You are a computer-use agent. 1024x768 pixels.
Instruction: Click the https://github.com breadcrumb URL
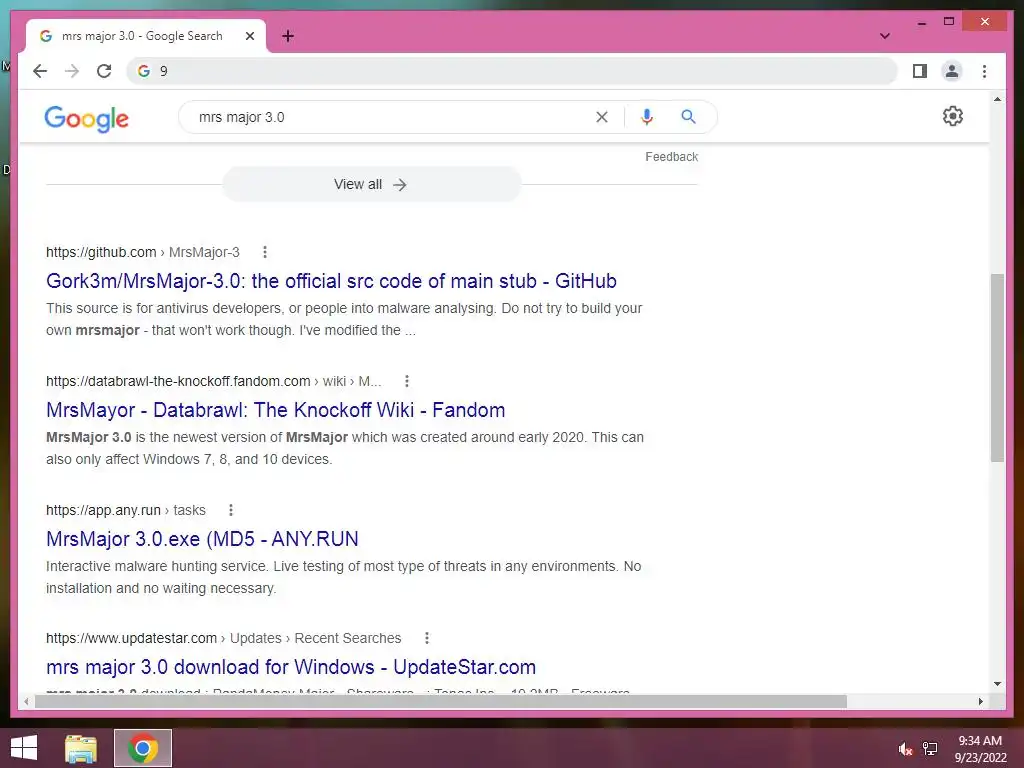point(101,252)
